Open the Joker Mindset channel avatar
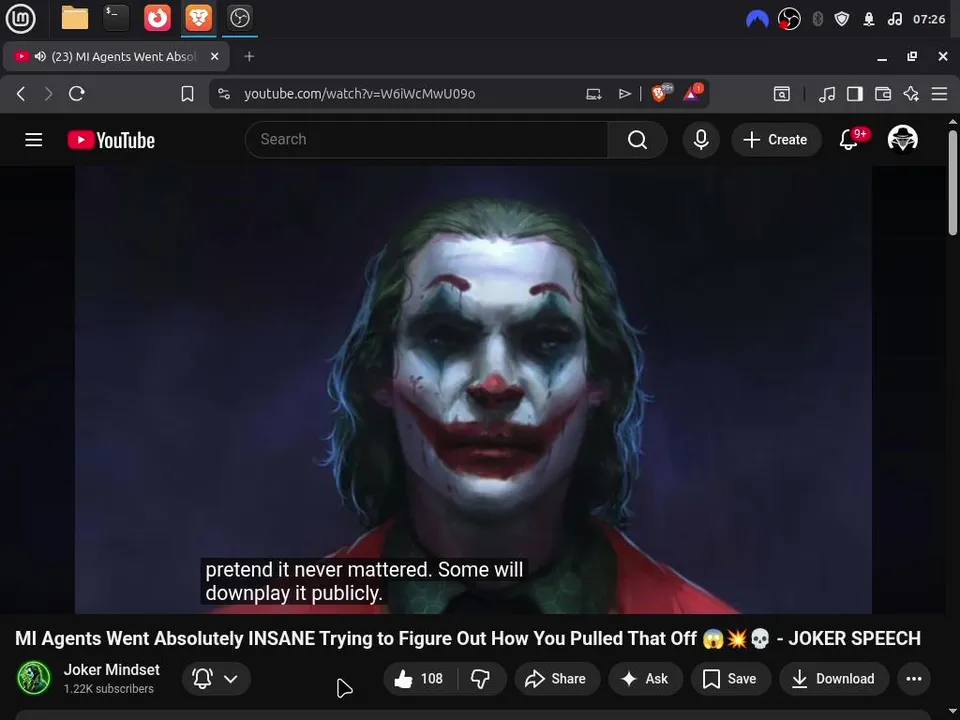 34,678
